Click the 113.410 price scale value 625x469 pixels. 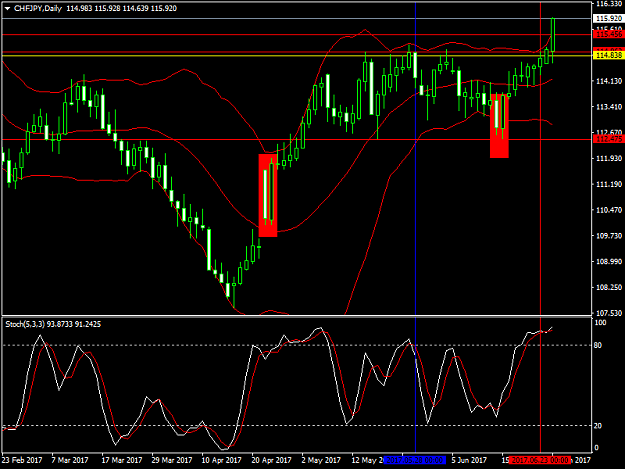tap(609, 107)
